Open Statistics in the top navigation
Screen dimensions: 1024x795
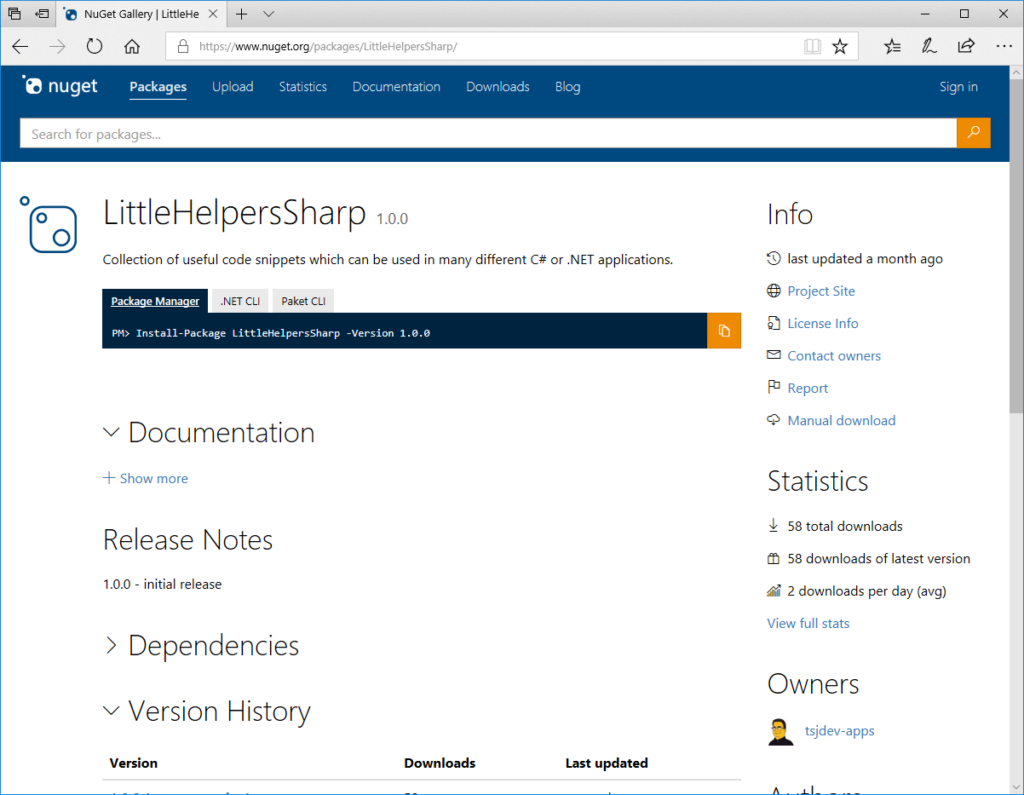click(303, 87)
